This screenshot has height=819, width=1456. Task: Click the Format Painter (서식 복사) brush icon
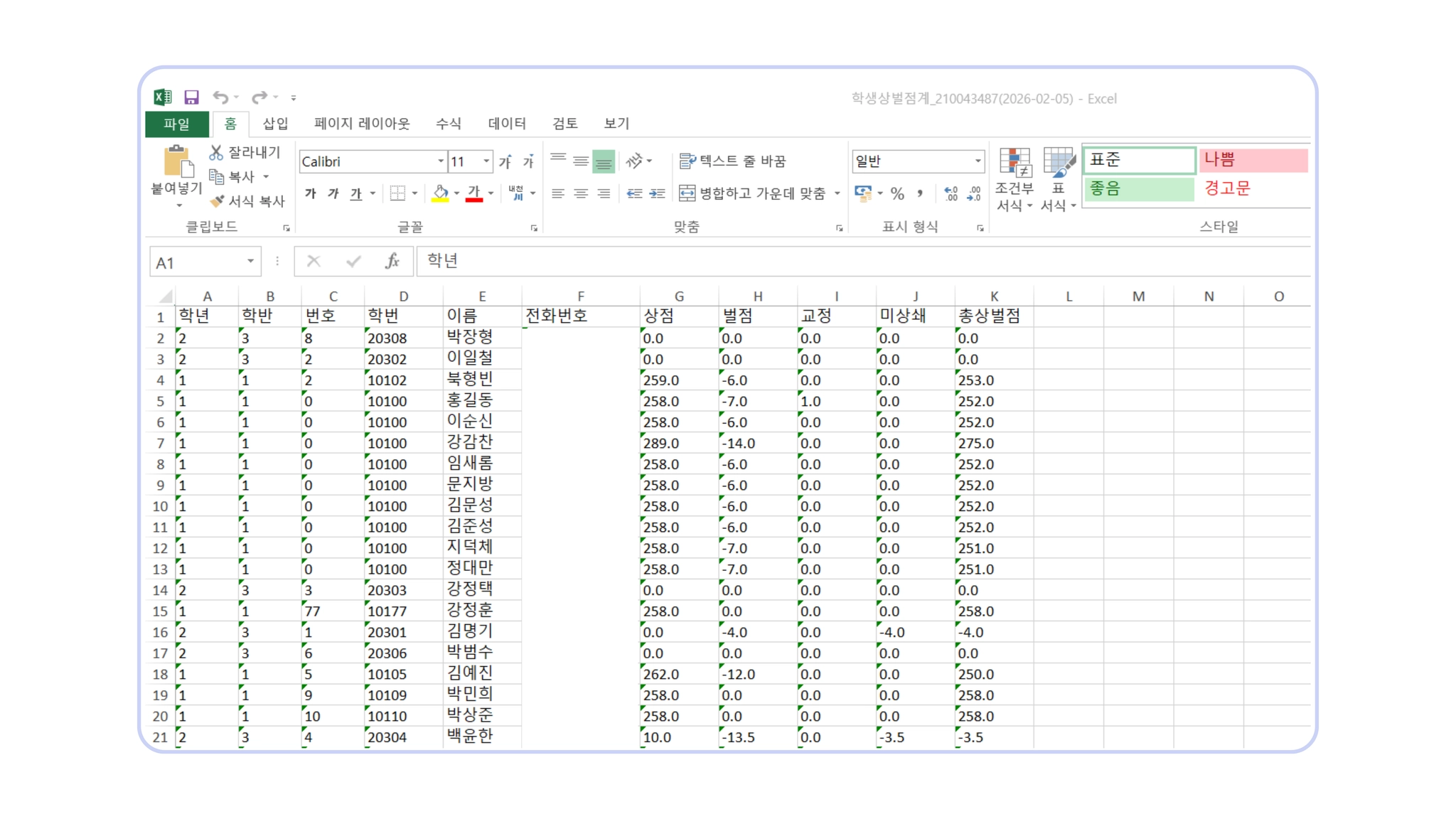click(x=217, y=201)
